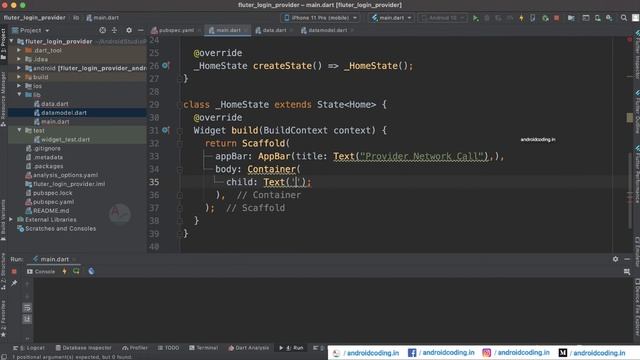Switch to main.dart editor tab

pos(227,30)
